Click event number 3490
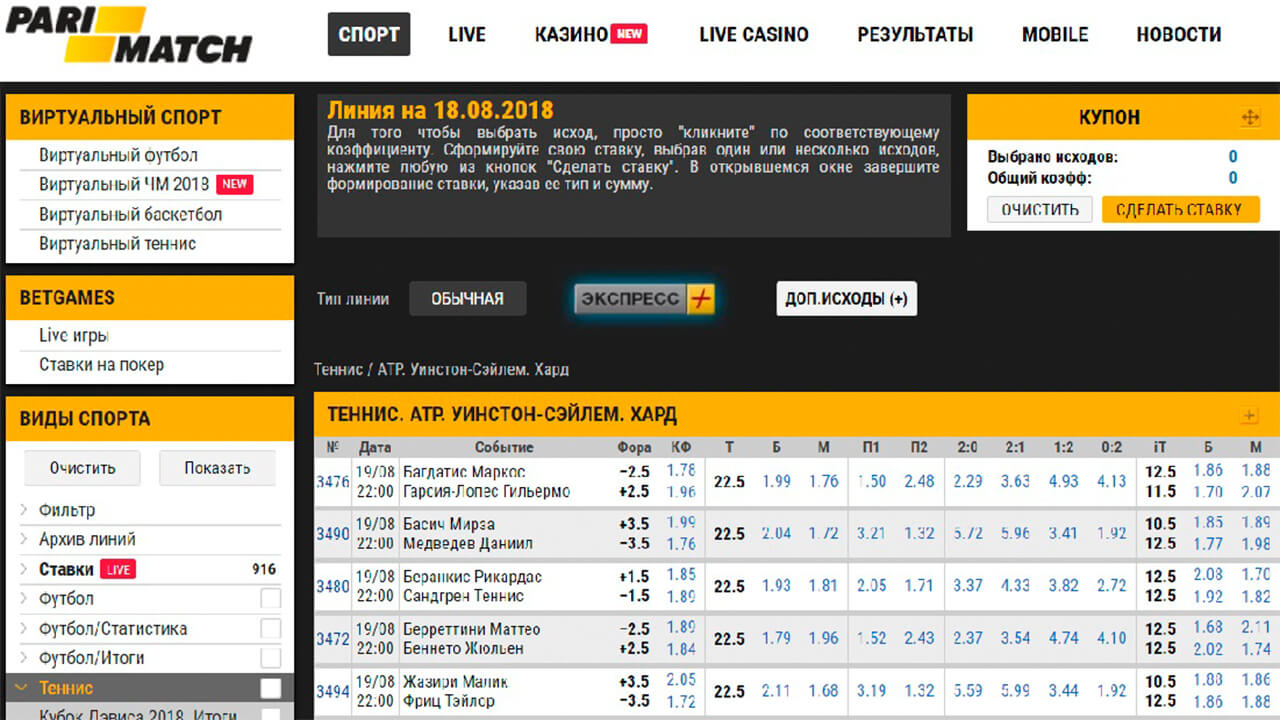 coord(333,534)
